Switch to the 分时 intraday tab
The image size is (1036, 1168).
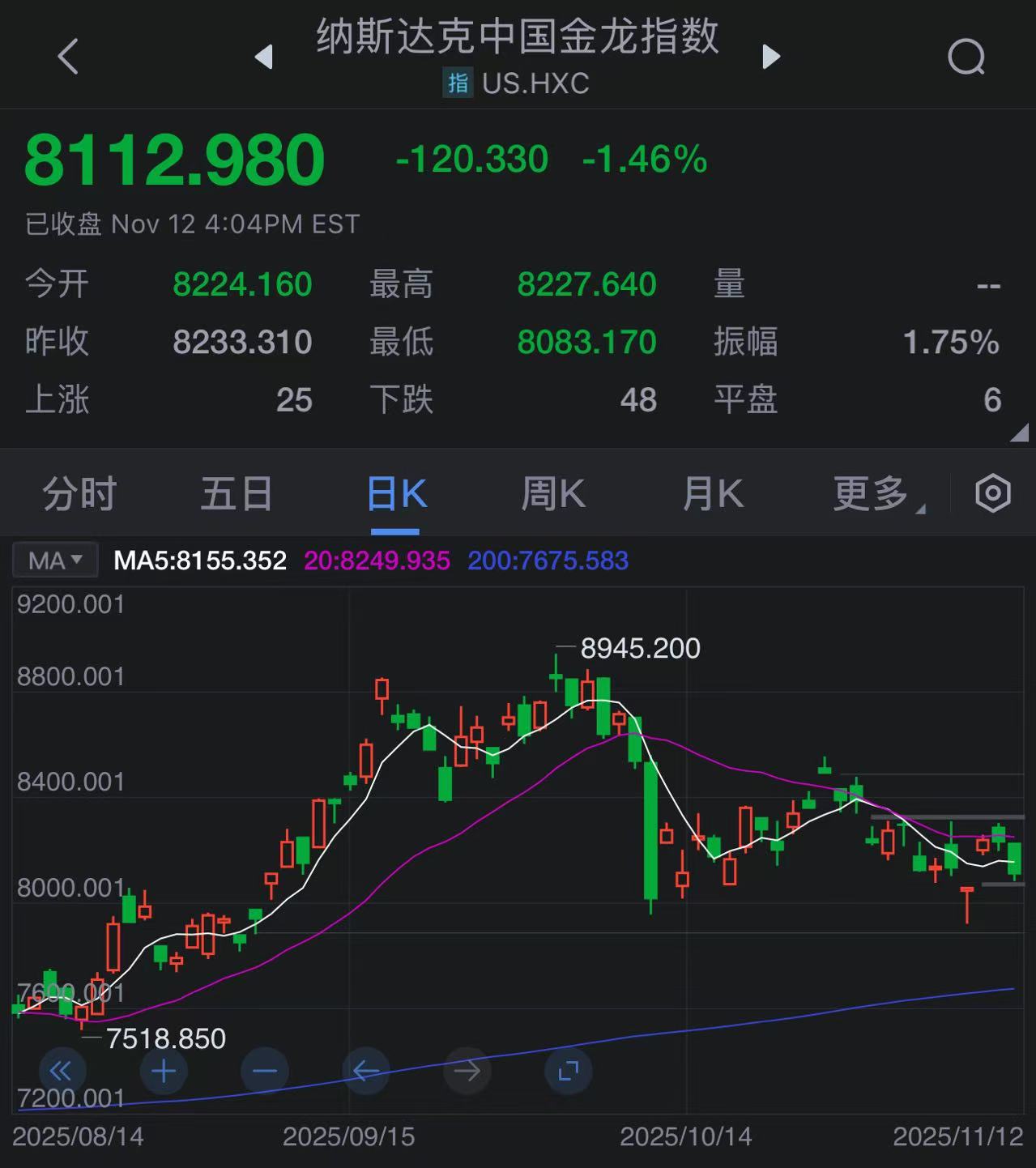tap(79, 492)
